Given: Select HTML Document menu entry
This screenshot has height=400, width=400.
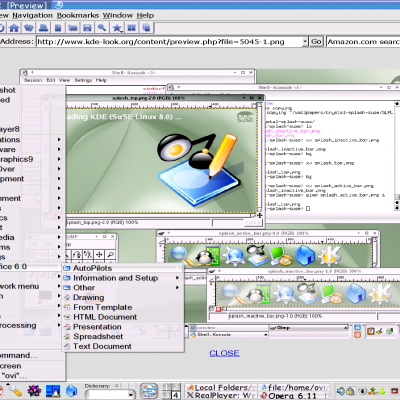Looking at the screenshot, I should coord(123,317).
